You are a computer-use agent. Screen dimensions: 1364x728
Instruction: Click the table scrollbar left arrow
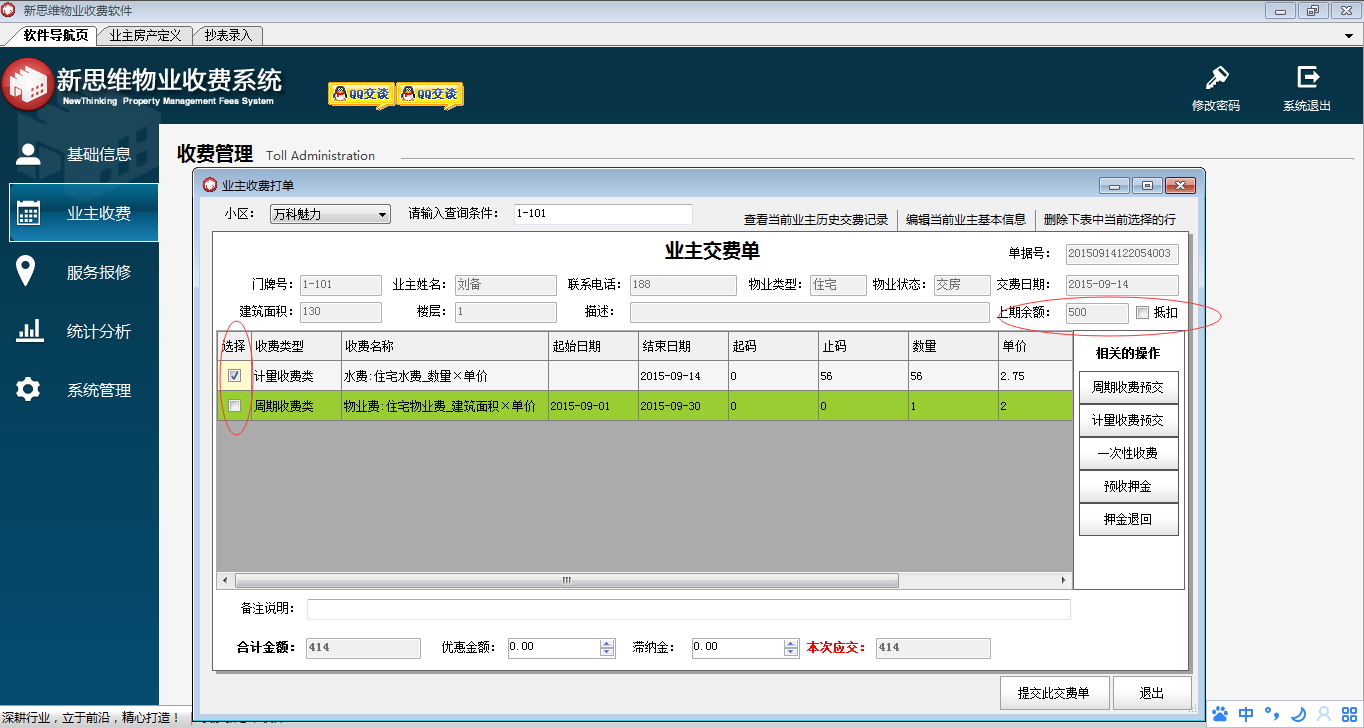click(225, 580)
